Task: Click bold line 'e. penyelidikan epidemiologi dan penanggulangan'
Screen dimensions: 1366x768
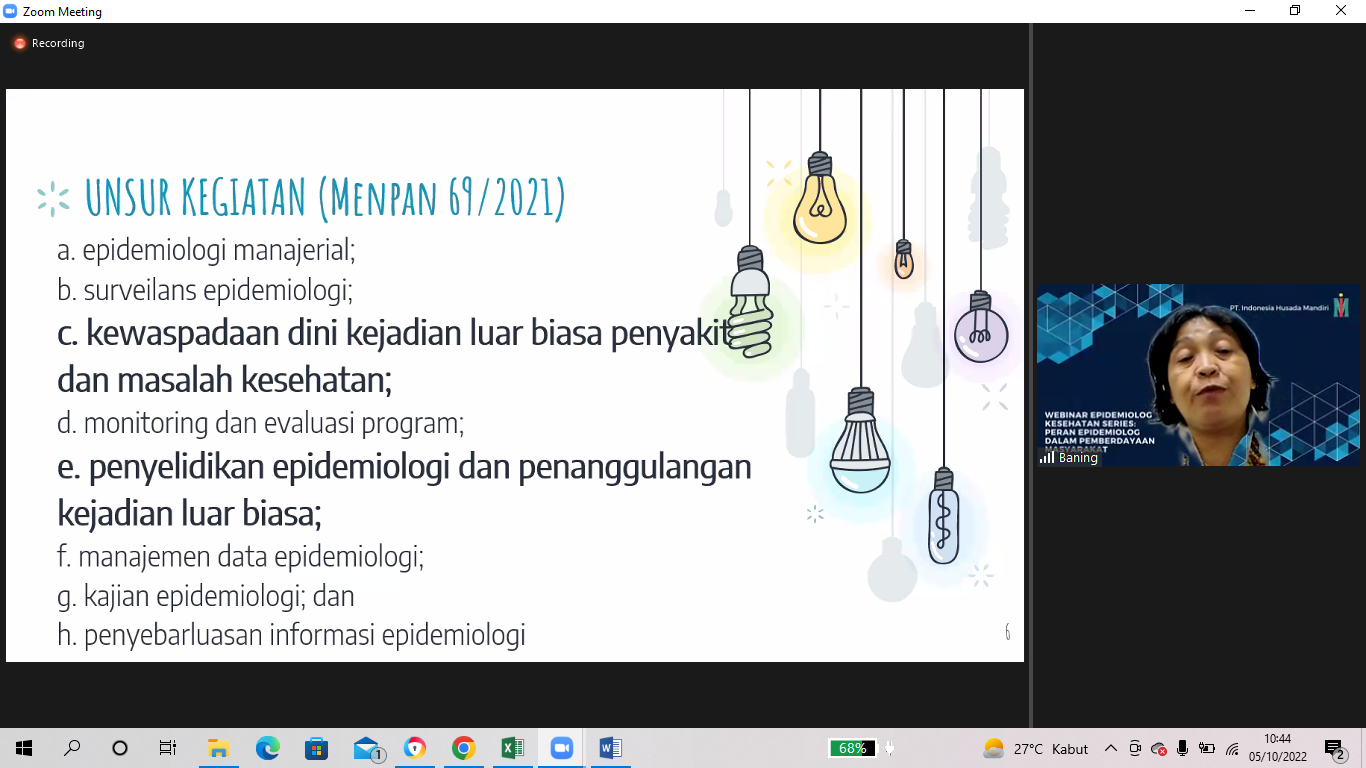Action: coord(404,467)
